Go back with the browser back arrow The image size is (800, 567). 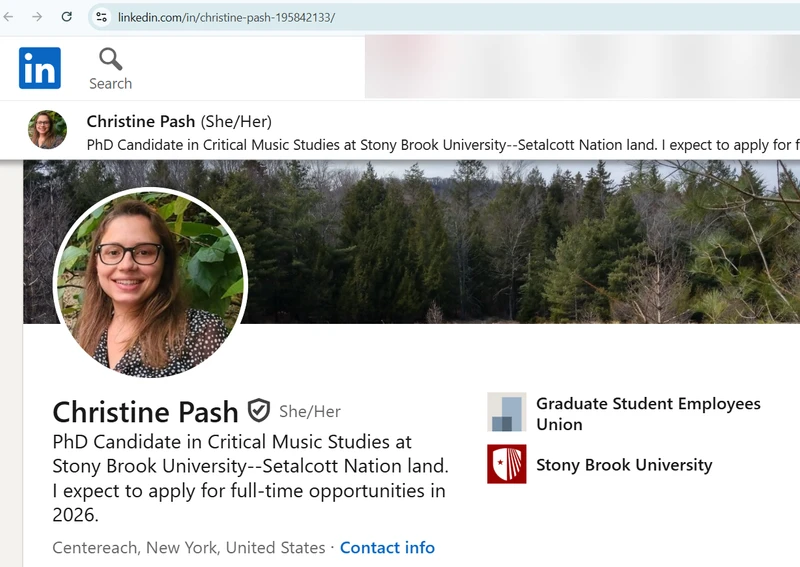coord(9,17)
